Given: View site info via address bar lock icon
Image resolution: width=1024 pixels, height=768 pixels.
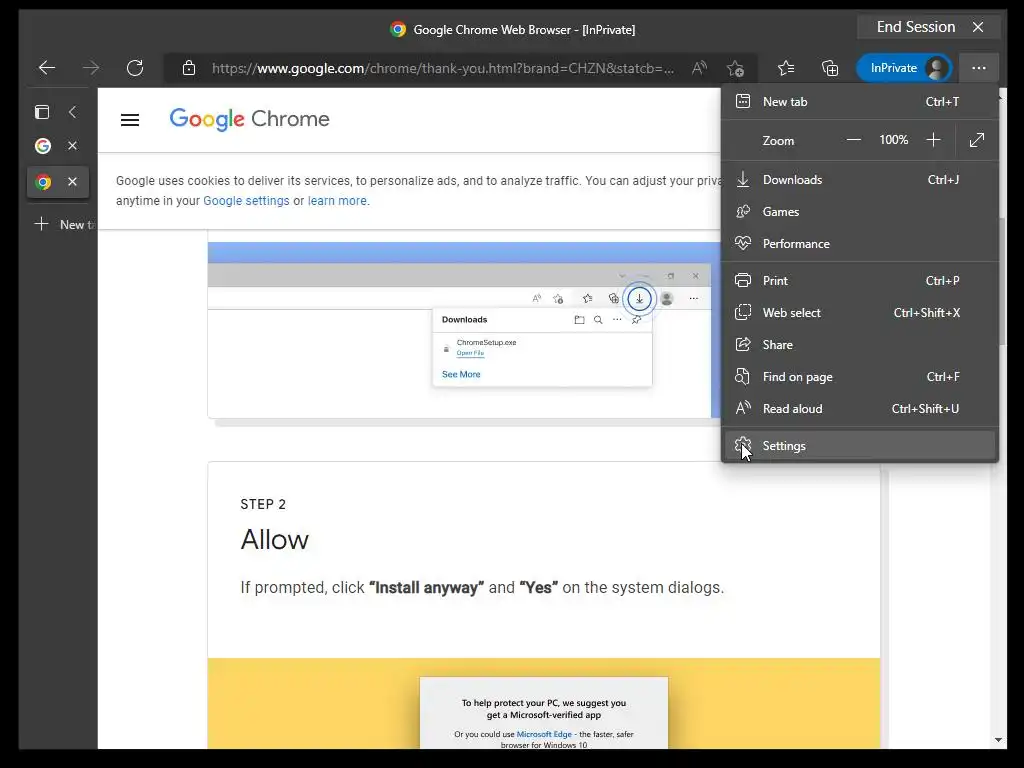Looking at the screenshot, I should (x=189, y=68).
